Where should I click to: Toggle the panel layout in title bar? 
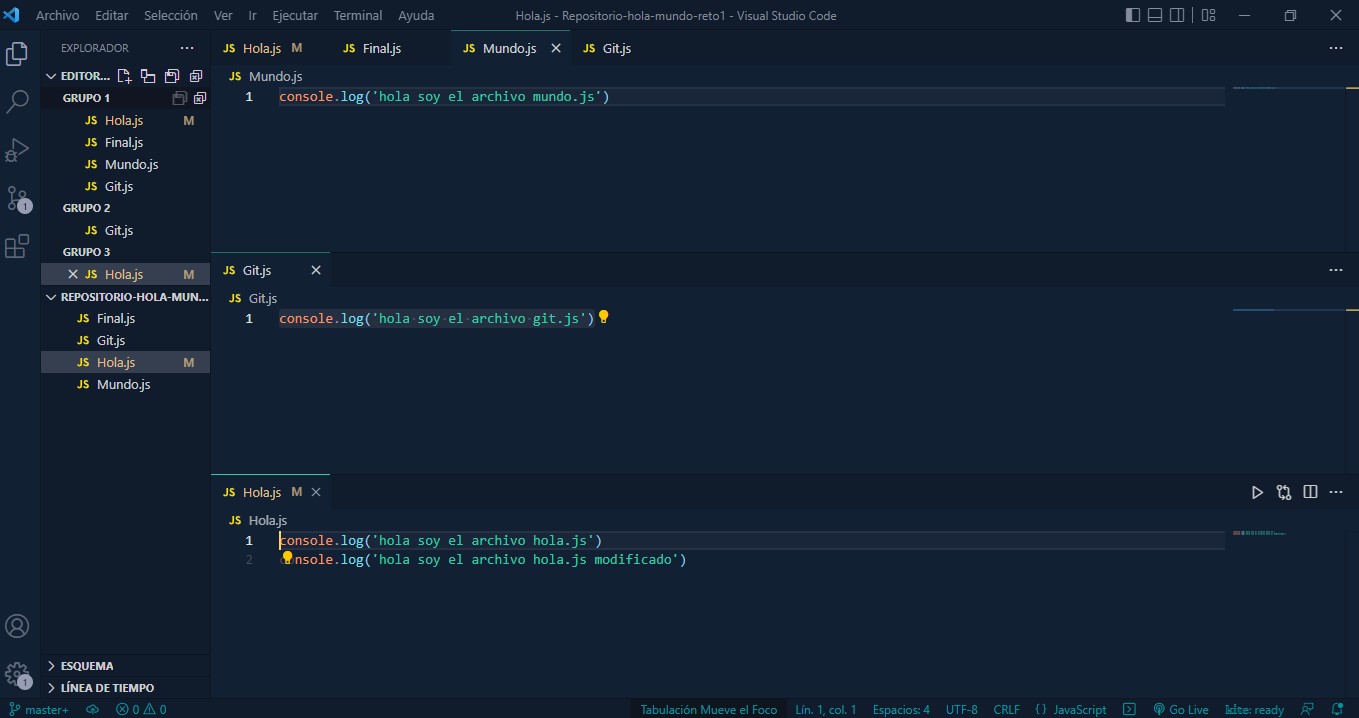(1155, 15)
